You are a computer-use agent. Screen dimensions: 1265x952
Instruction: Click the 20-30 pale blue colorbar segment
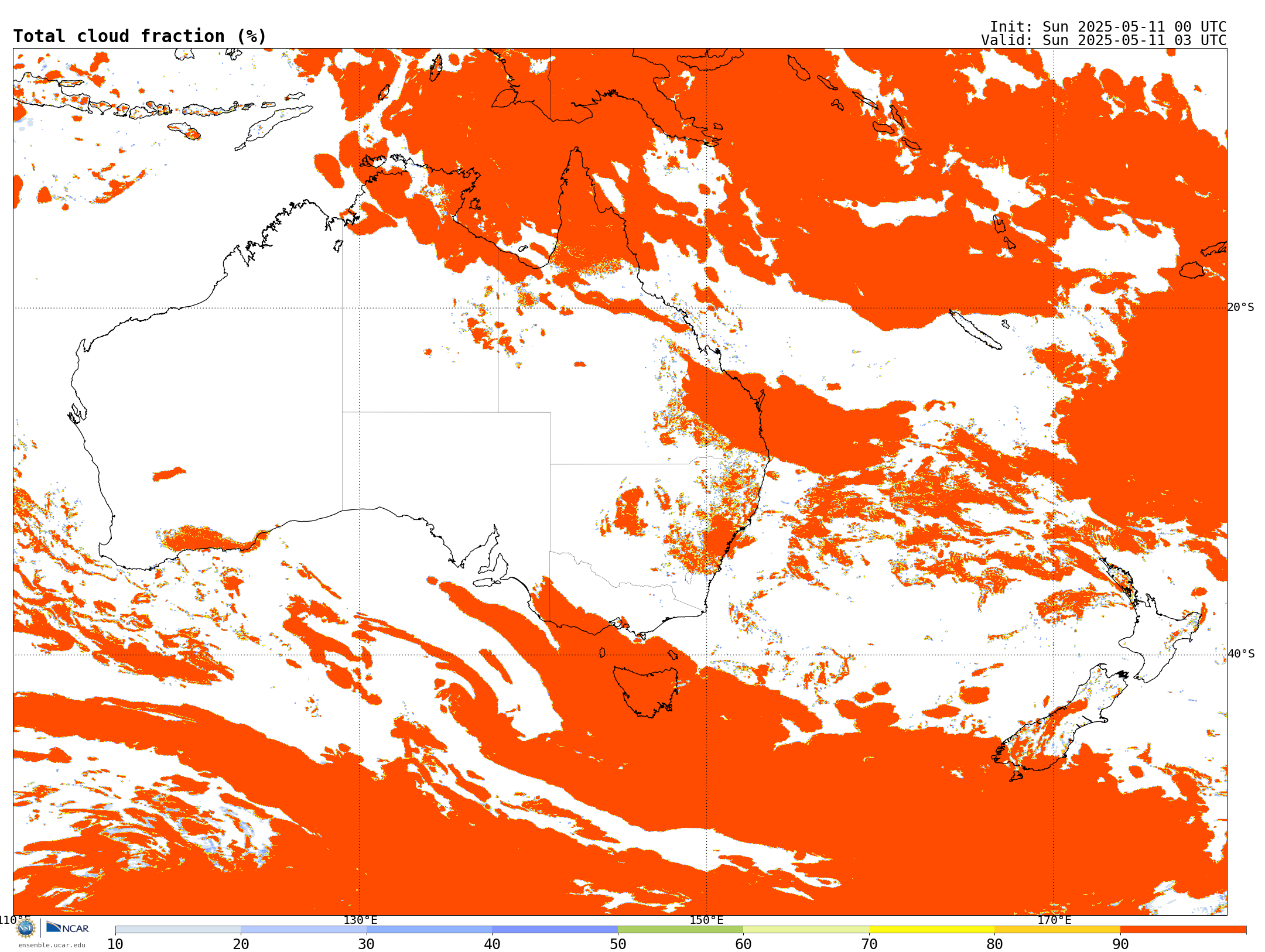[303, 930]
